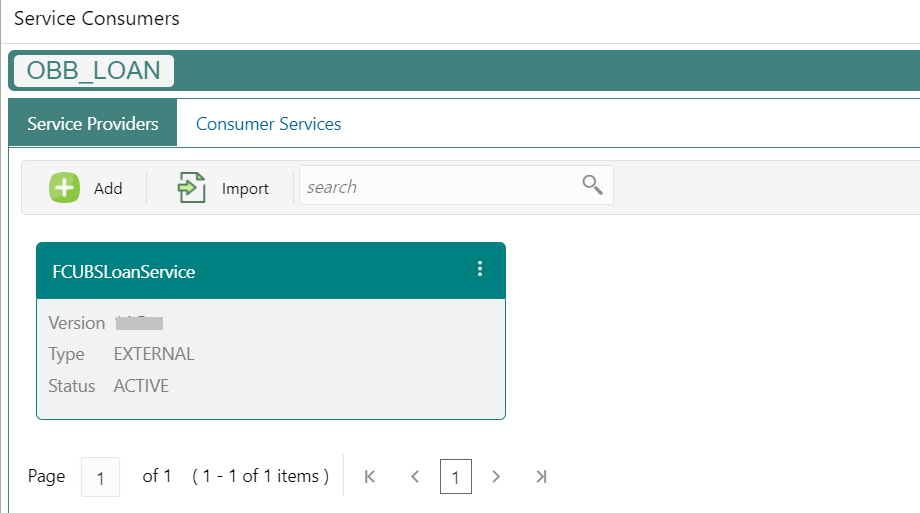This screenshot has height=513, width=920.
Task: Click the Page number input box
Action: pos(100,477)
